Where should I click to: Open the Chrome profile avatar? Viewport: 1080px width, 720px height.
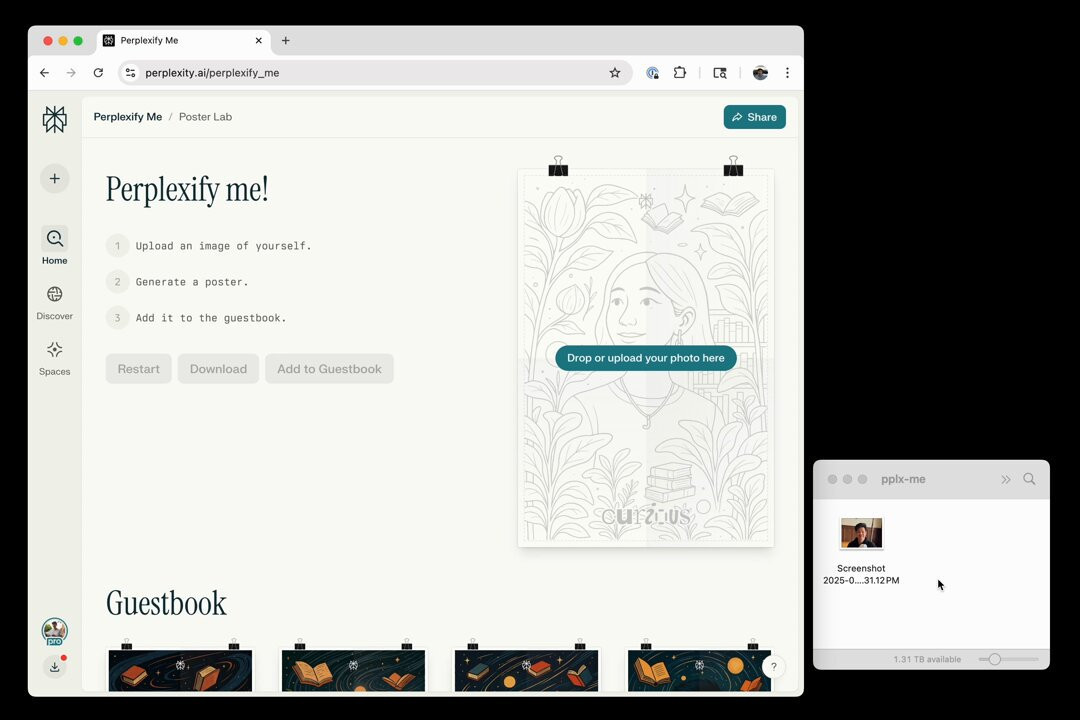point(760,72)
